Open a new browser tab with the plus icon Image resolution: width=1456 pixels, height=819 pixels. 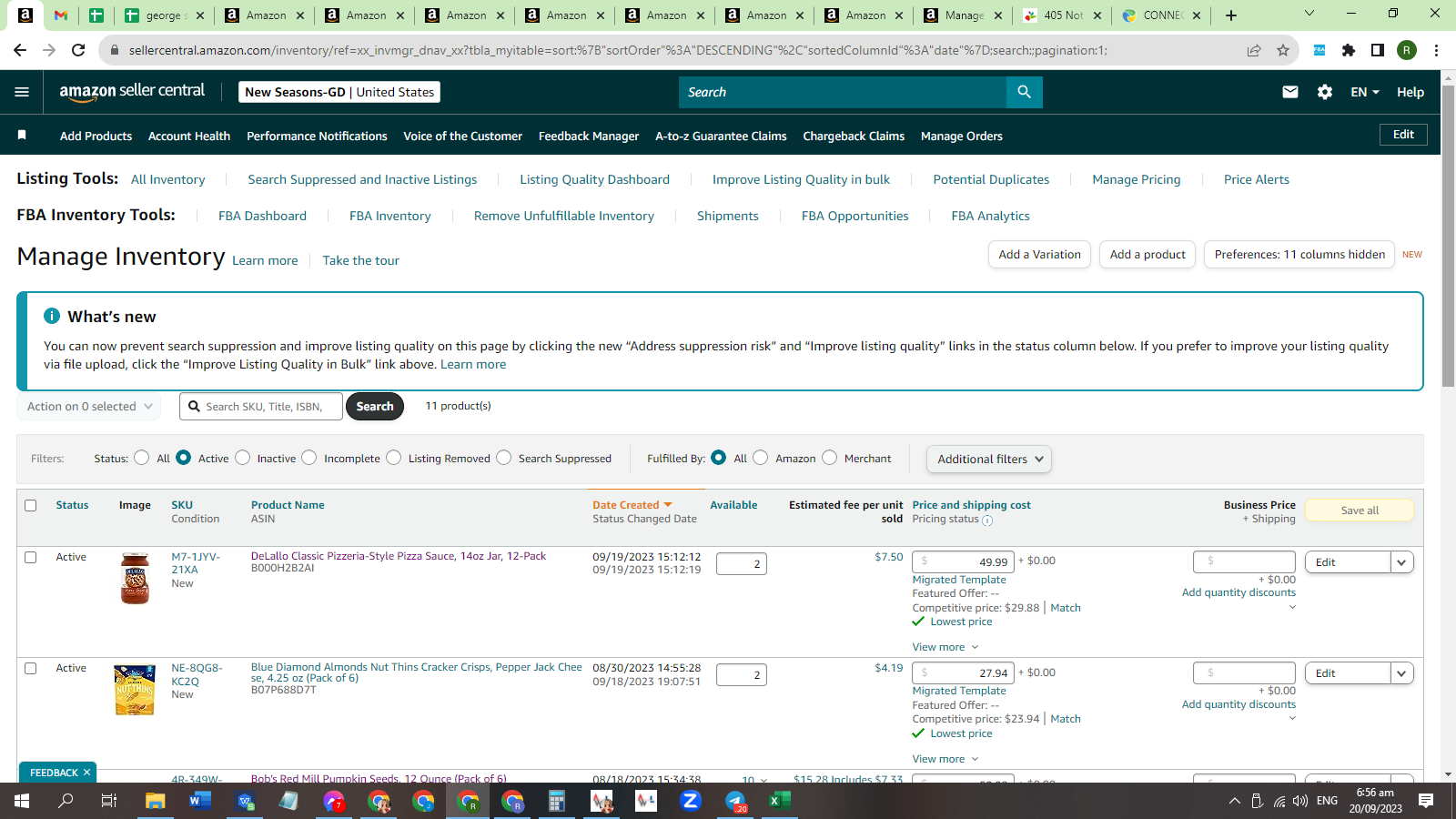click(x=1231, y=15)
